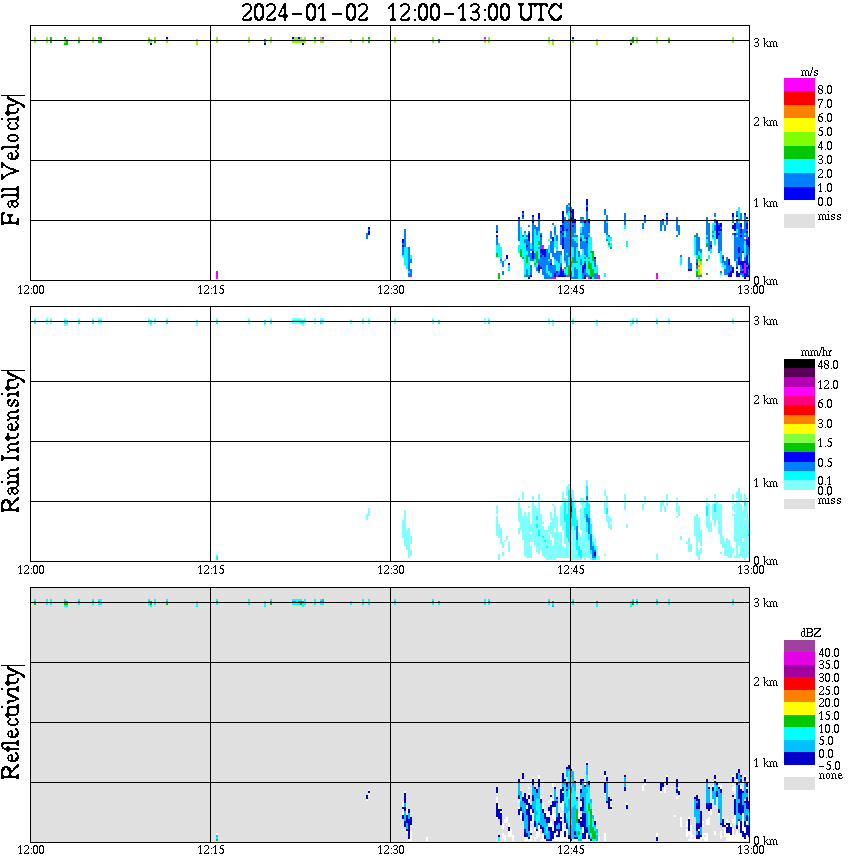Image resolution: width=850 pixels, height=868 pixels.
Task: Click the Rain Intensity axis label
Action: click(x=11, y=441)
